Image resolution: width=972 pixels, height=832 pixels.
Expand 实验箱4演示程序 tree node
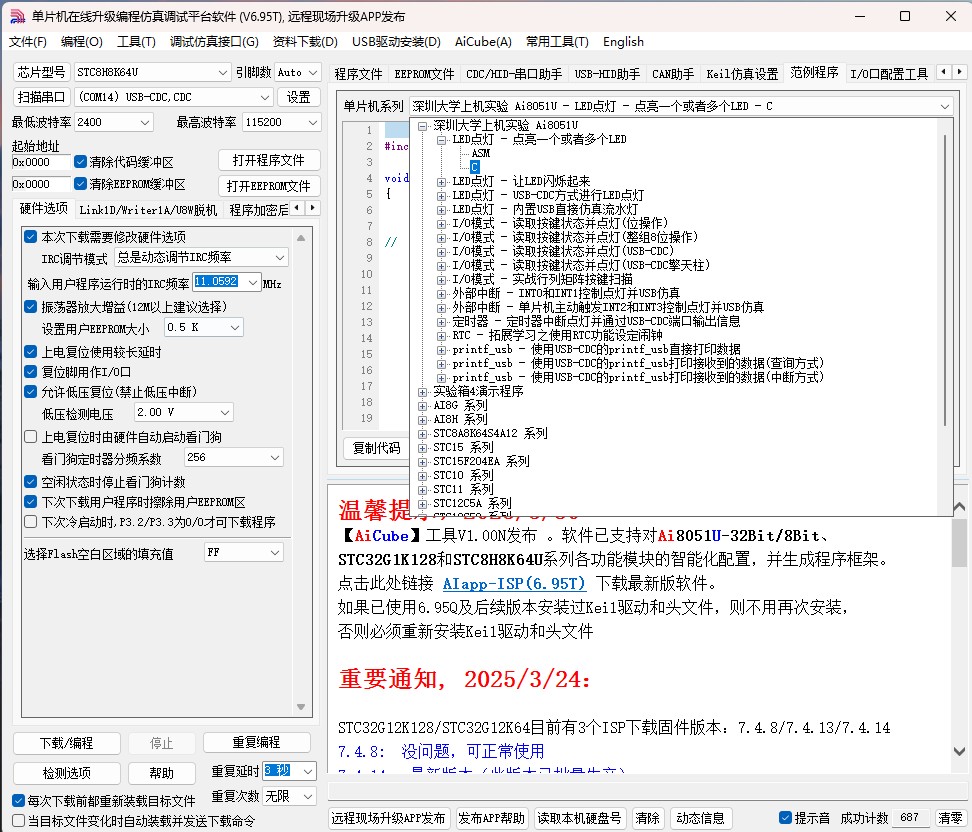tap(422, 392)
